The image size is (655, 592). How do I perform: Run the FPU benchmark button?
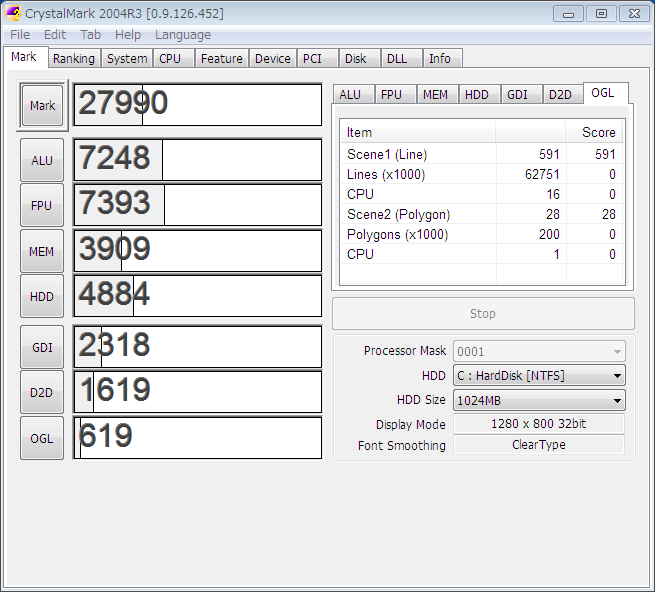[x=42, y=206]
